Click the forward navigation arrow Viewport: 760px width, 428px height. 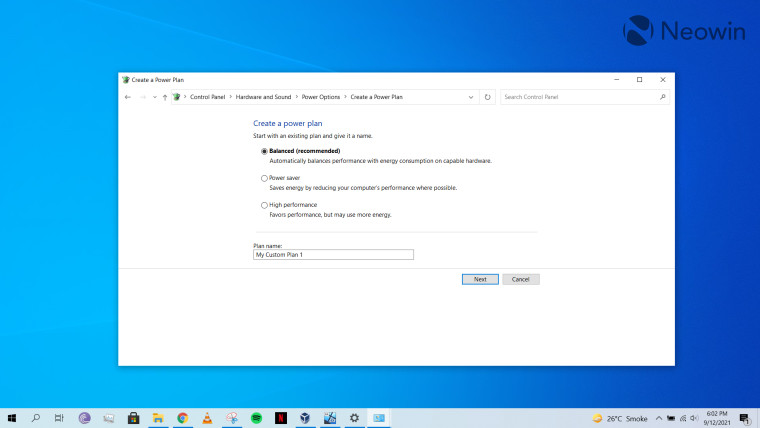coord(142,97)
